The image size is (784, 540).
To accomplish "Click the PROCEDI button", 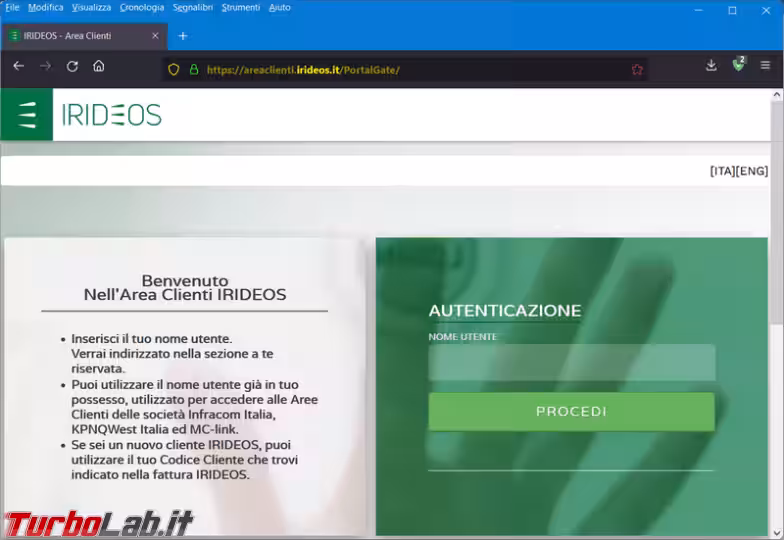I will click(572, 412).
